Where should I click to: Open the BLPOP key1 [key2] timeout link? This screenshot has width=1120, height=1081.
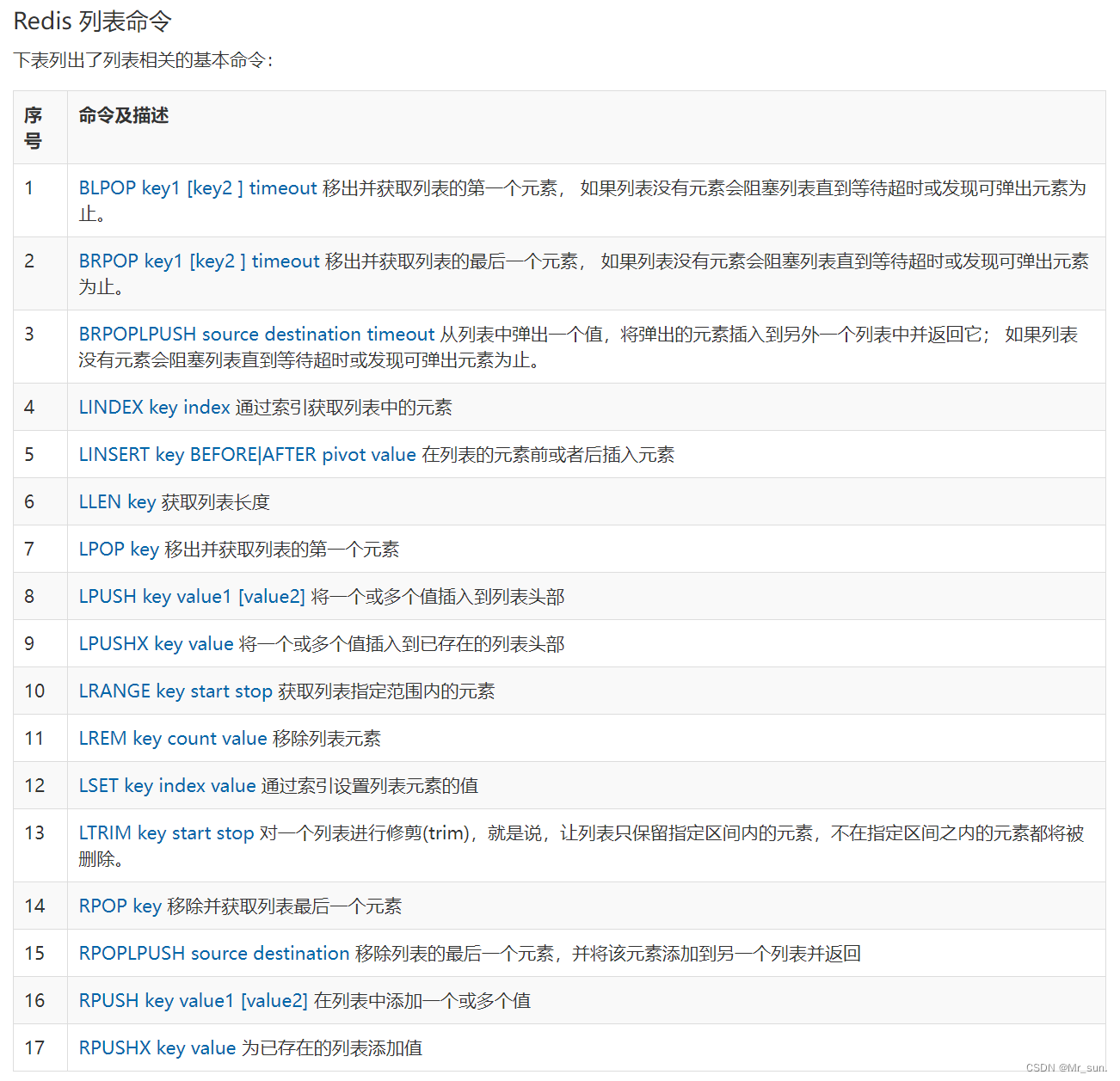[x=198, y=188]
